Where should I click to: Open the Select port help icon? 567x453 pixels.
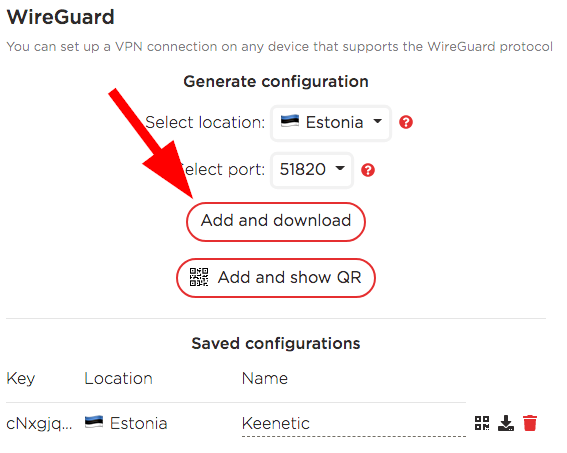(368, 170)
